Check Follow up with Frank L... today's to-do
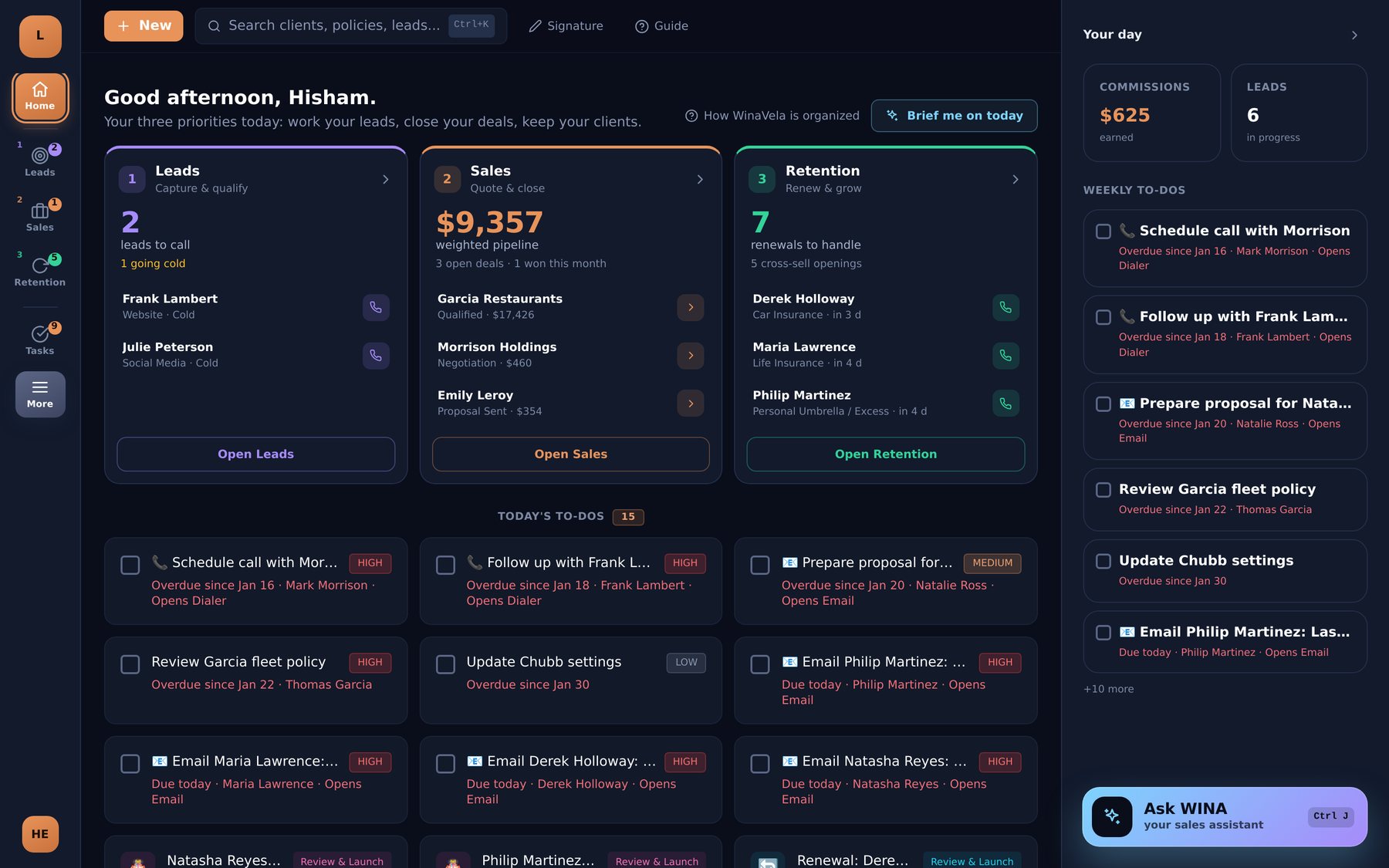1389x868 pixels. (x=445, y=565)
